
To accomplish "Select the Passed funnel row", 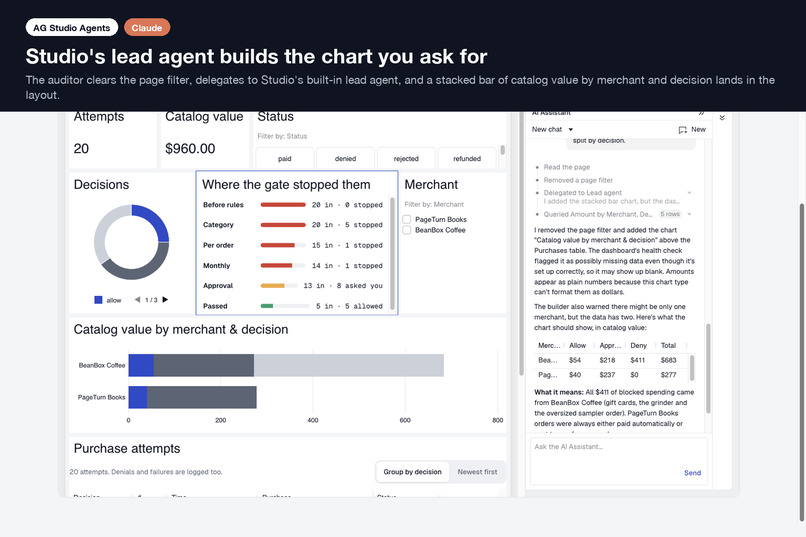I will (292, 306).
